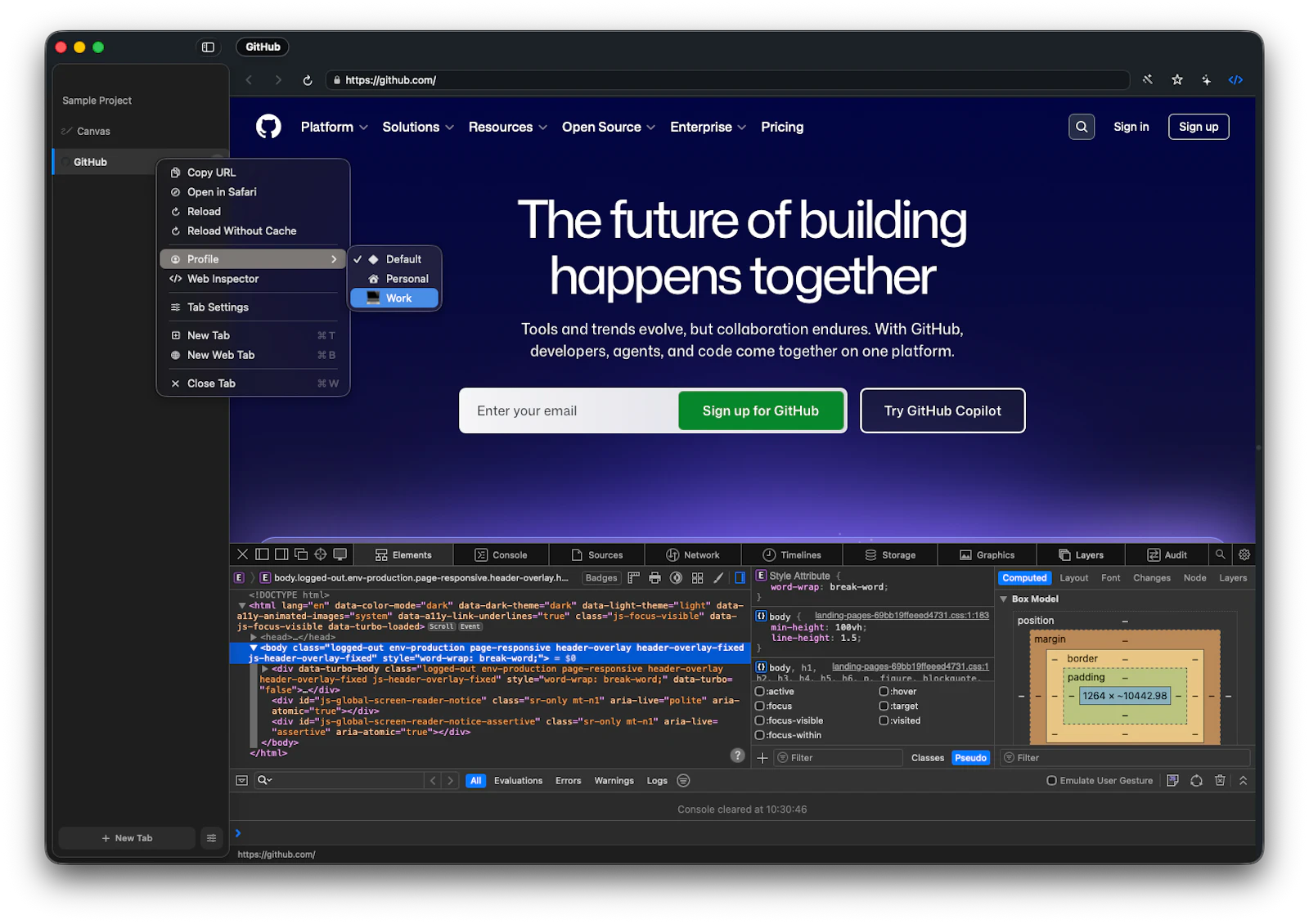Open the Network tab
The height and width of the screenshot is (924, 1309).
tap(693, 554)
